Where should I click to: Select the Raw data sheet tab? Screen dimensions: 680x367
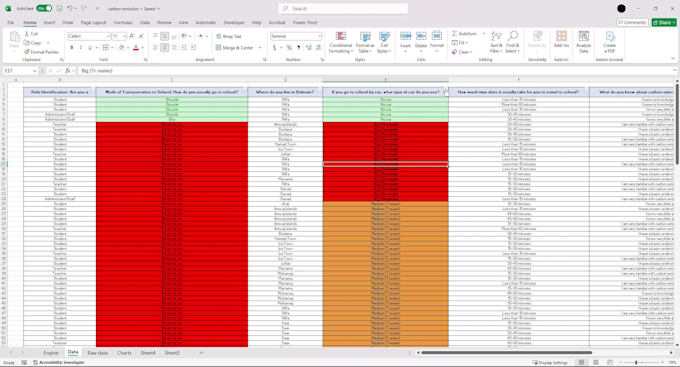pos(98,353)
